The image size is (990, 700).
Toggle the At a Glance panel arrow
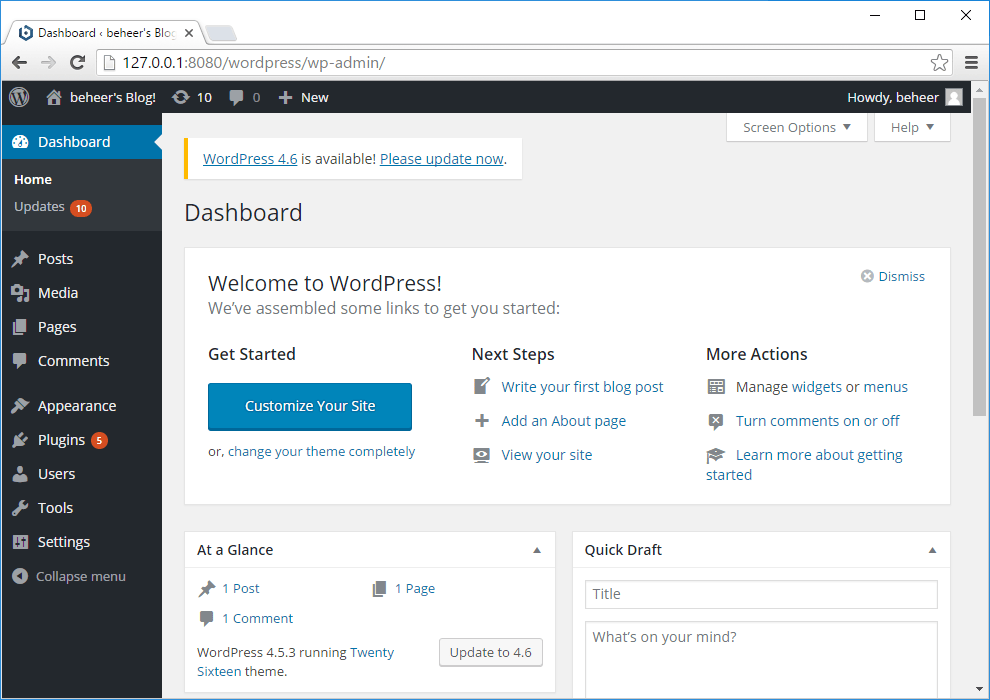pyautogui.click(x=537, y=550)
